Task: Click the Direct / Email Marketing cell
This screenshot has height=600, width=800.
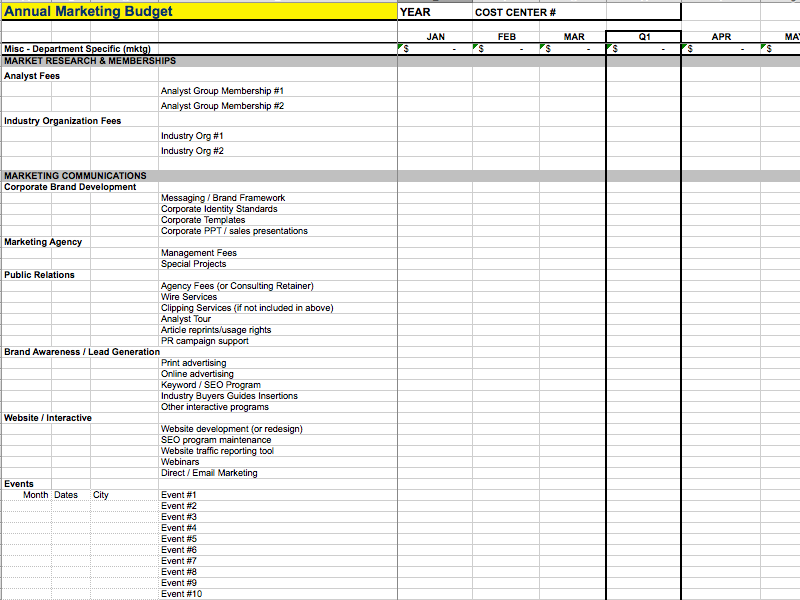Action: pos(209,473)
